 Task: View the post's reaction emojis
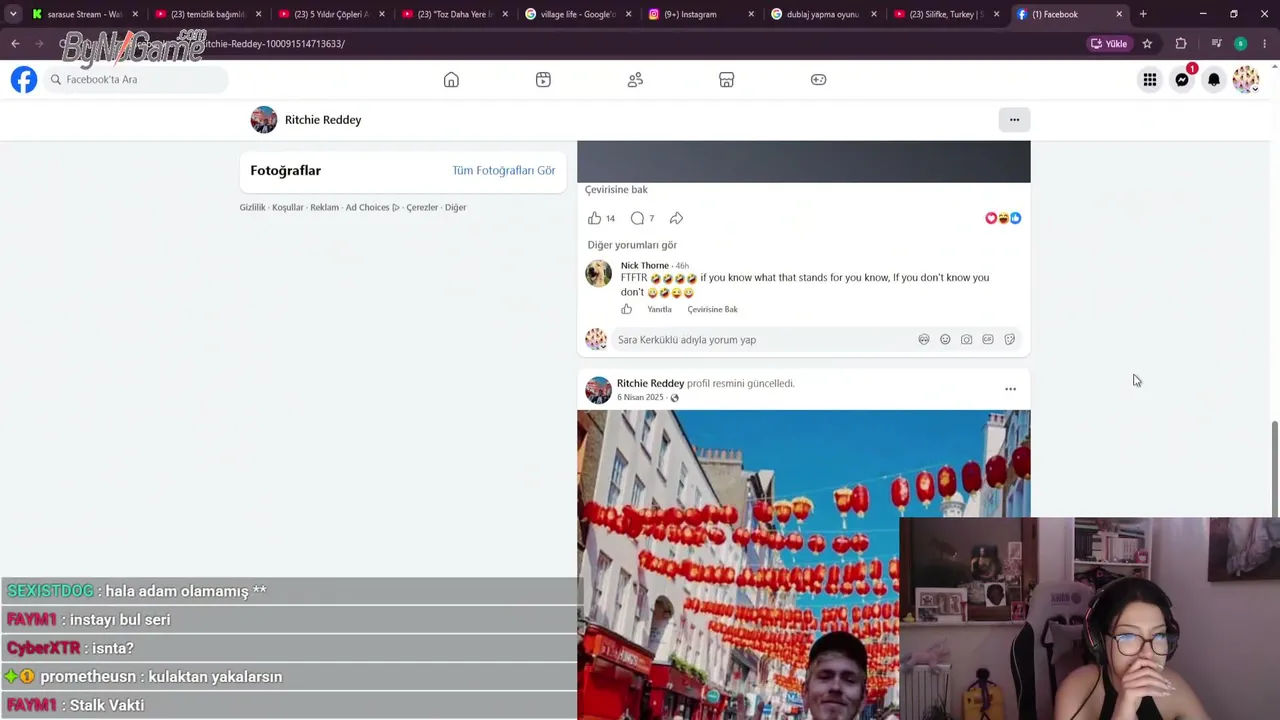pos(1003,218)
